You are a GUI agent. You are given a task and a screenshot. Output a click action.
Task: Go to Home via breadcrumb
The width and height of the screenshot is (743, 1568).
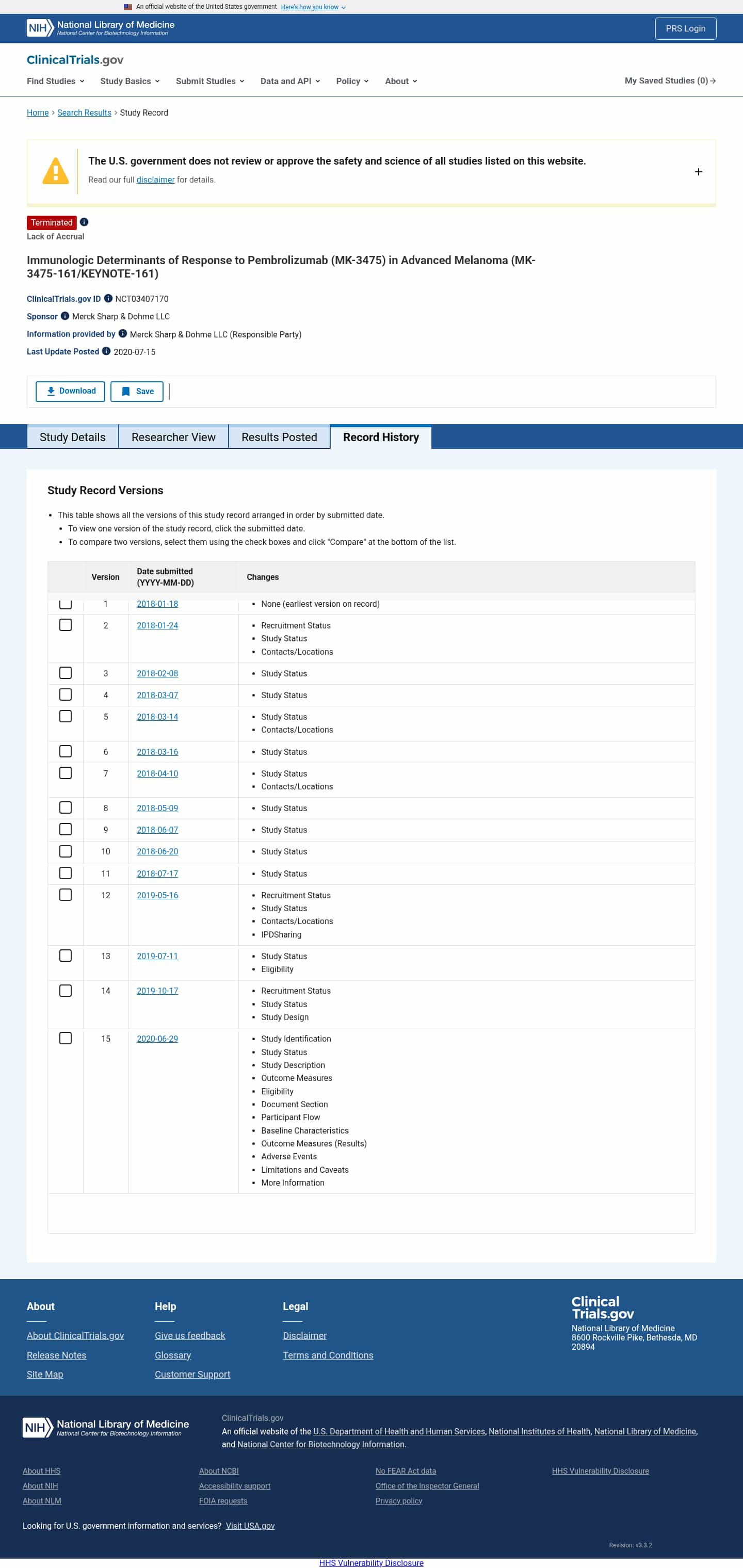click(x=38, y=112)
